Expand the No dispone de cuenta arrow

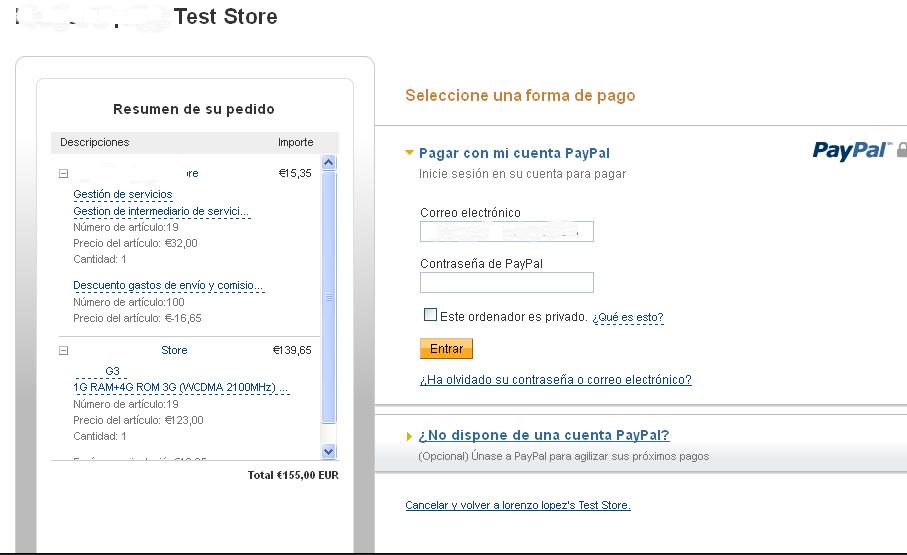410,436
